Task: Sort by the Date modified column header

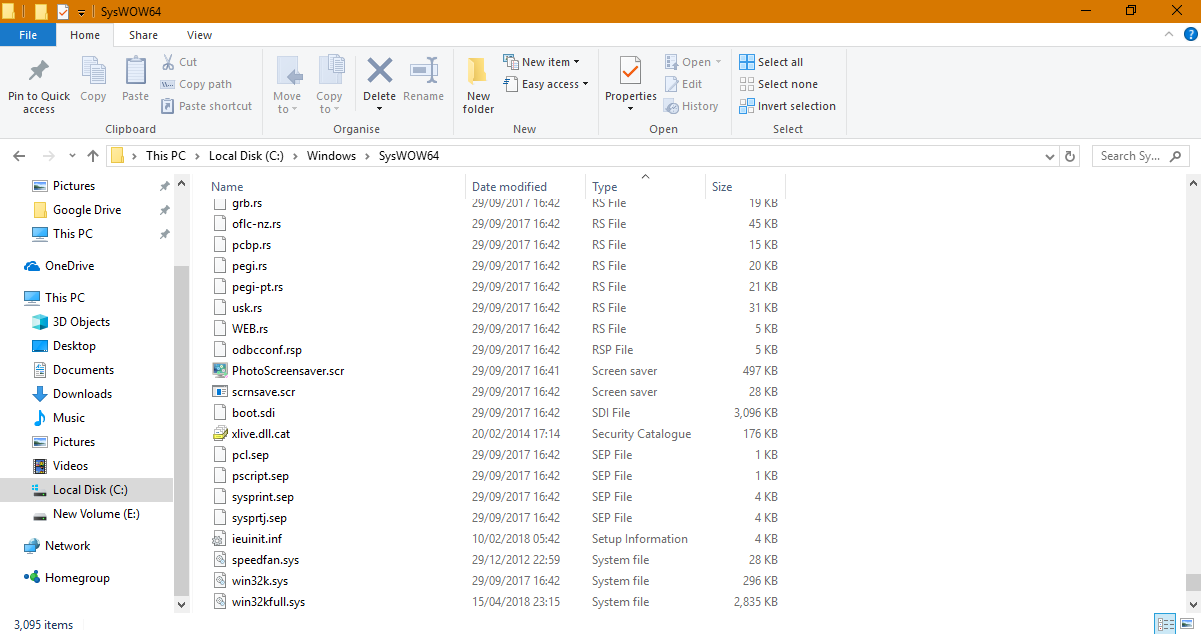Action: (526, 187)
